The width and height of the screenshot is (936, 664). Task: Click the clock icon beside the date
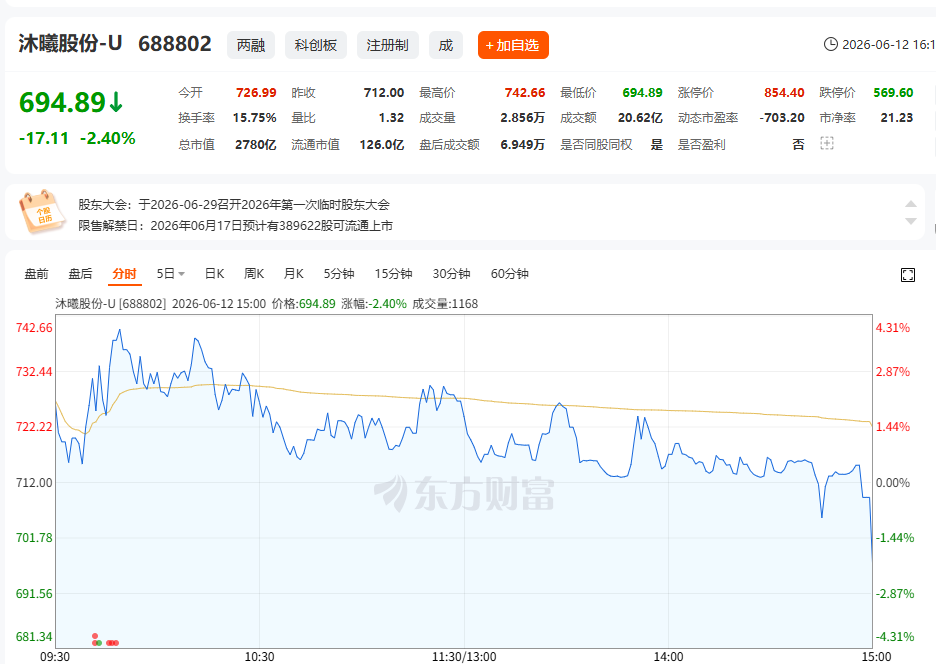click(830, 44)
